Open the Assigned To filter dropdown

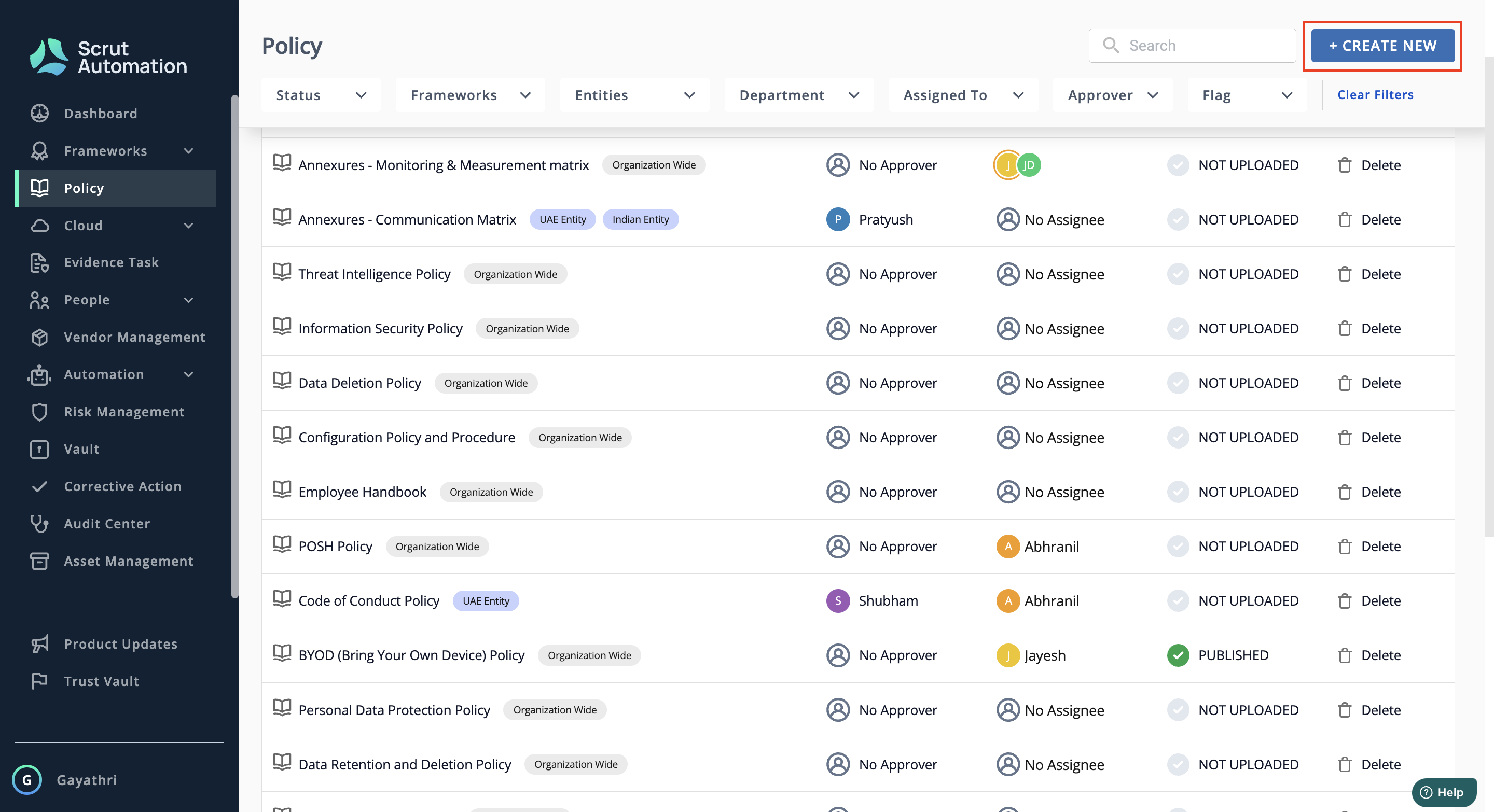tap(963, 94)
